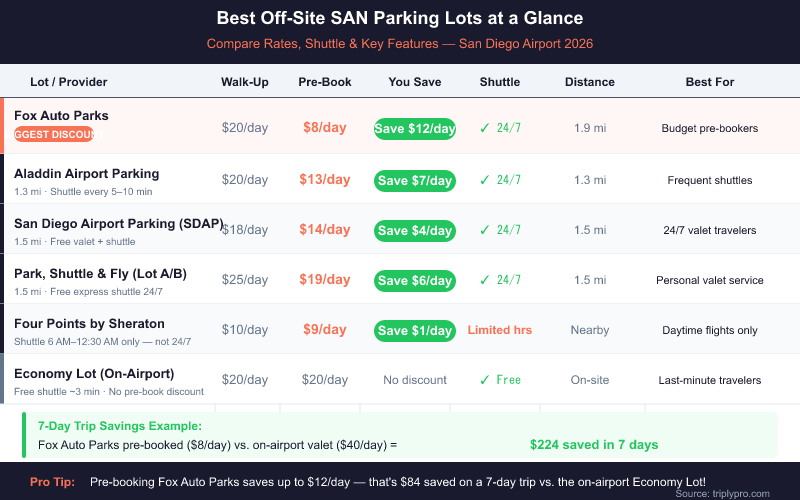Click the Park, Shuttle & Fly checkmark
Image resolution: width=800 pixels, height=500 pixels.
[484, 280]
